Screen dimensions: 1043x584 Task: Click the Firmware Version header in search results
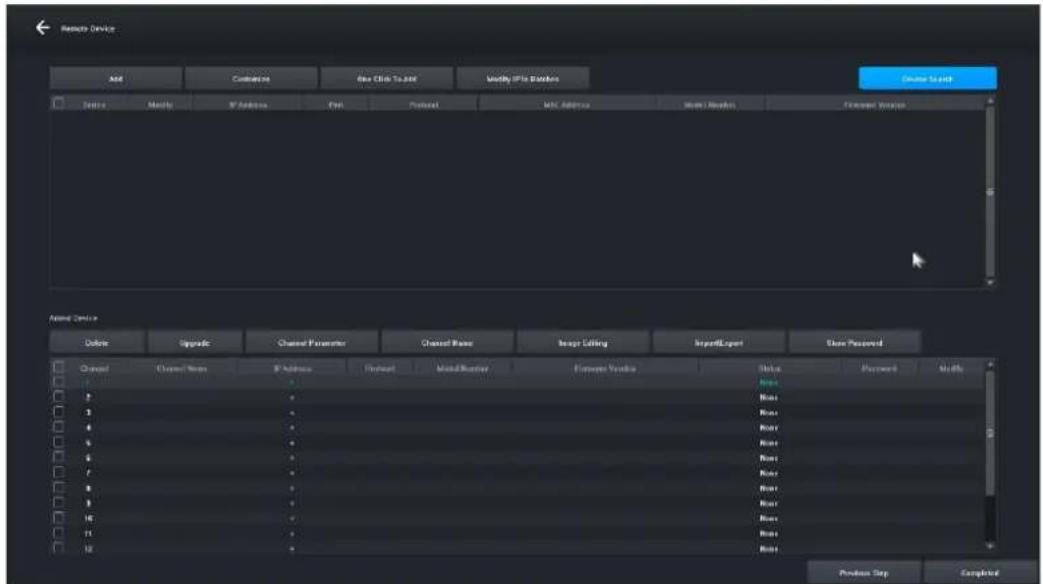[x=874, y=104]
